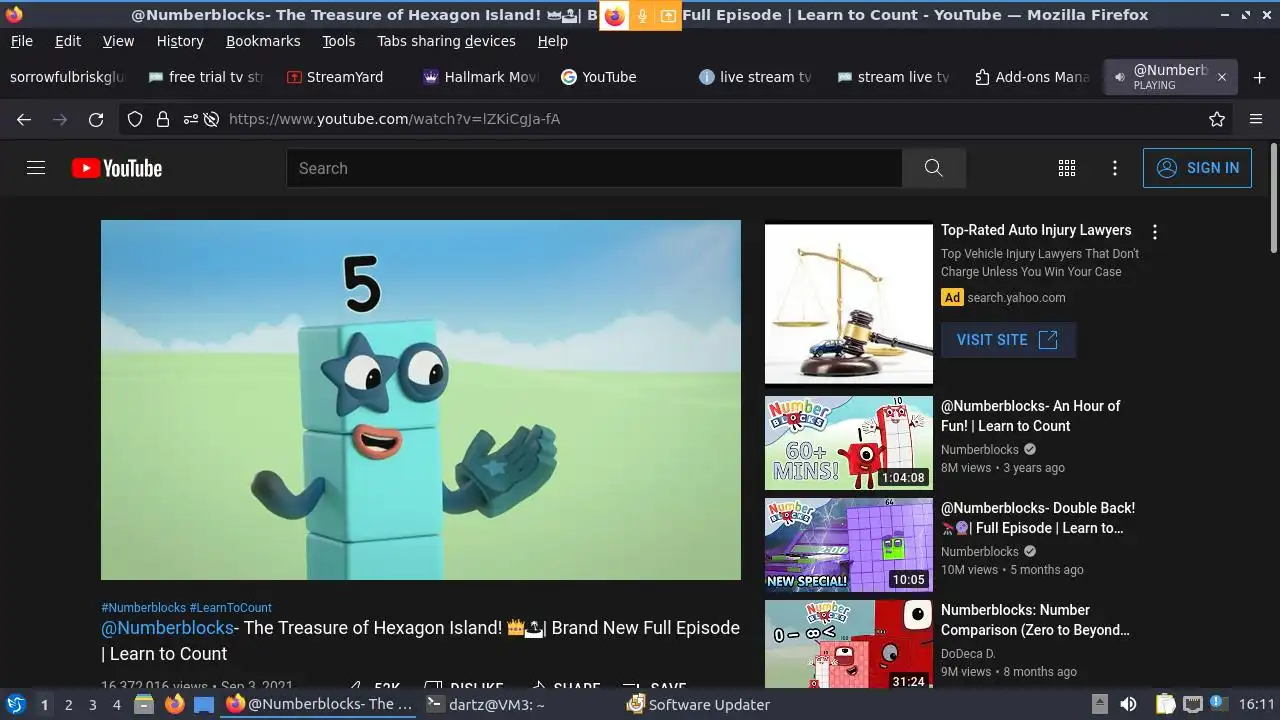Switch to the Add-ons Manager tab
Screen dimensions: 1280x720
[x=1032, y=77]
